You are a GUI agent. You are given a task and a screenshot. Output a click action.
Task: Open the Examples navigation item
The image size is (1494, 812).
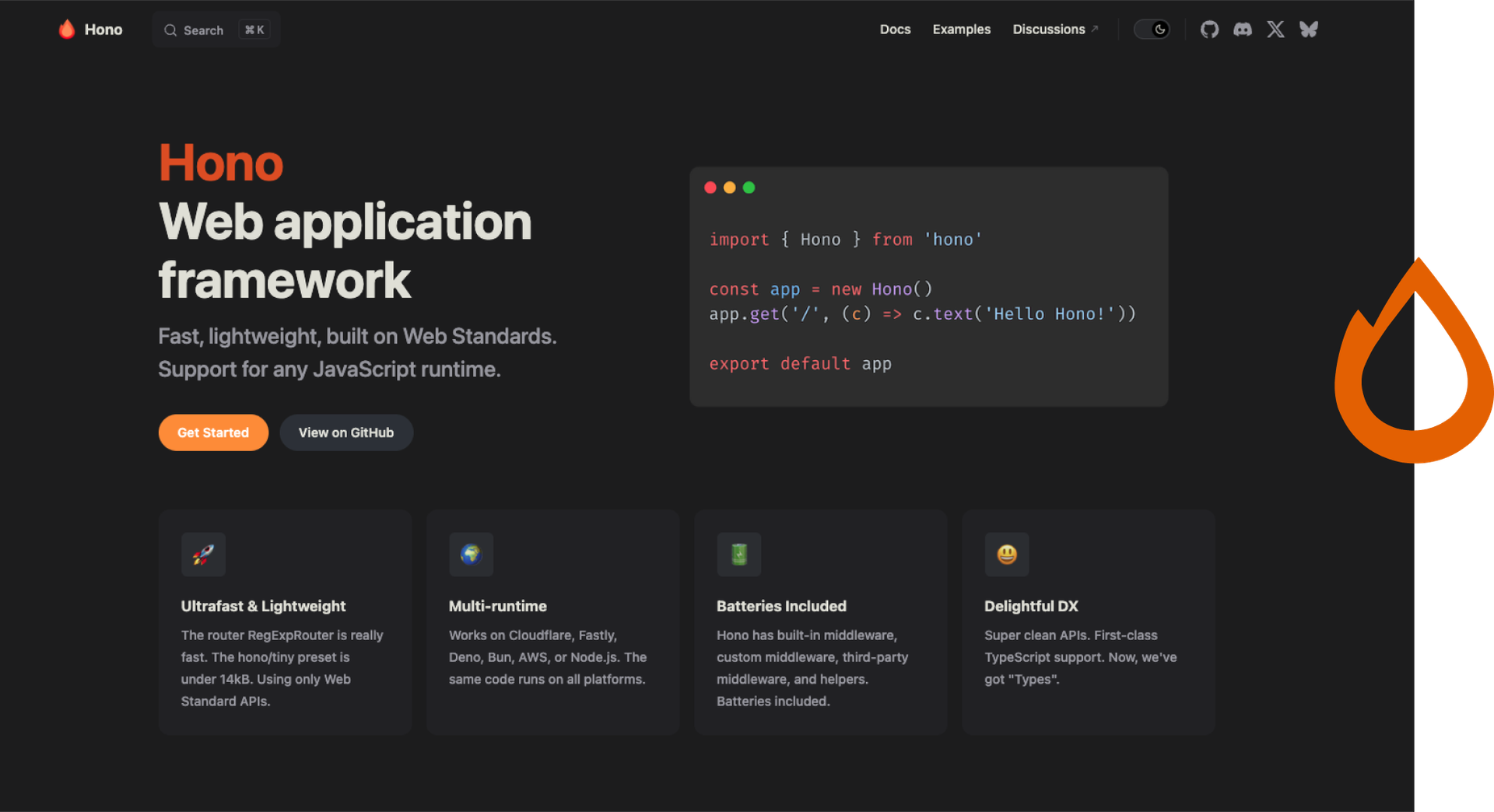962,30
